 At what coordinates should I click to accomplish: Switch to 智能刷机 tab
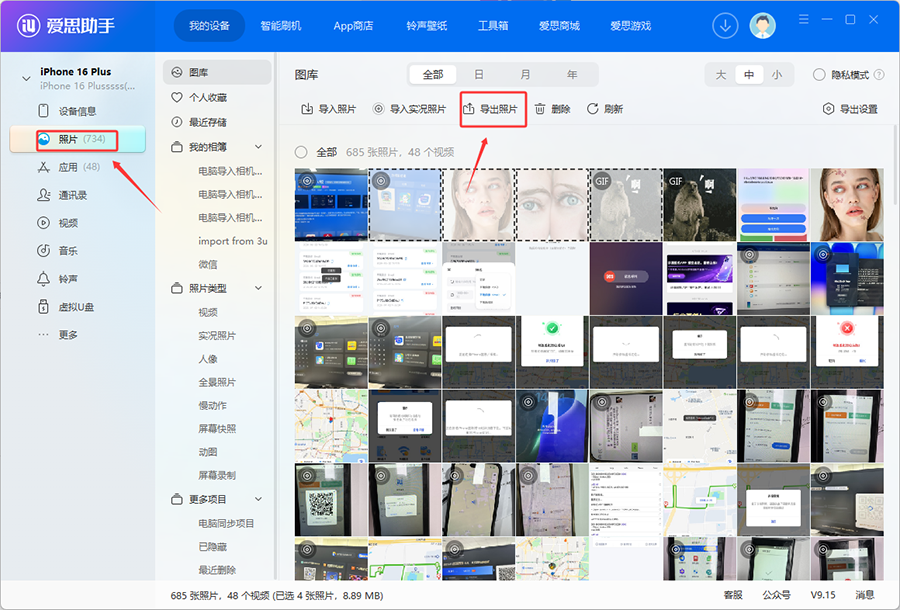click(x=281, y=26)
